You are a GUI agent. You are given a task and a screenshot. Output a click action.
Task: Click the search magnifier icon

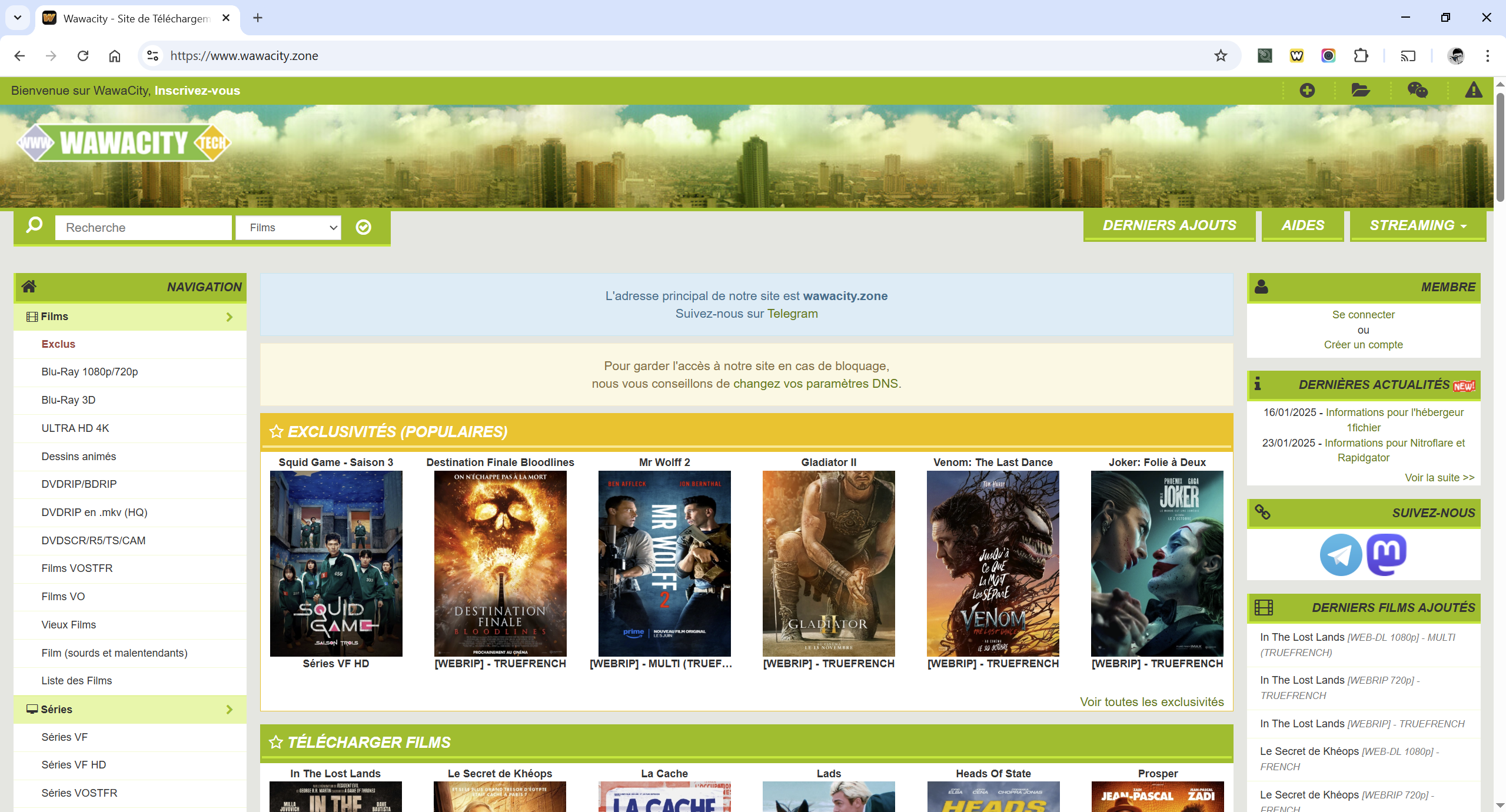pyautogui.click(x=34, y=226)
